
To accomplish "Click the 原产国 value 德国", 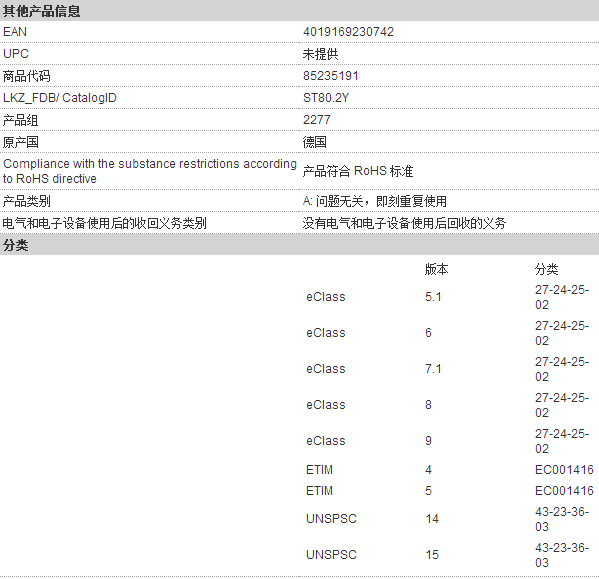I will [314, 142].
